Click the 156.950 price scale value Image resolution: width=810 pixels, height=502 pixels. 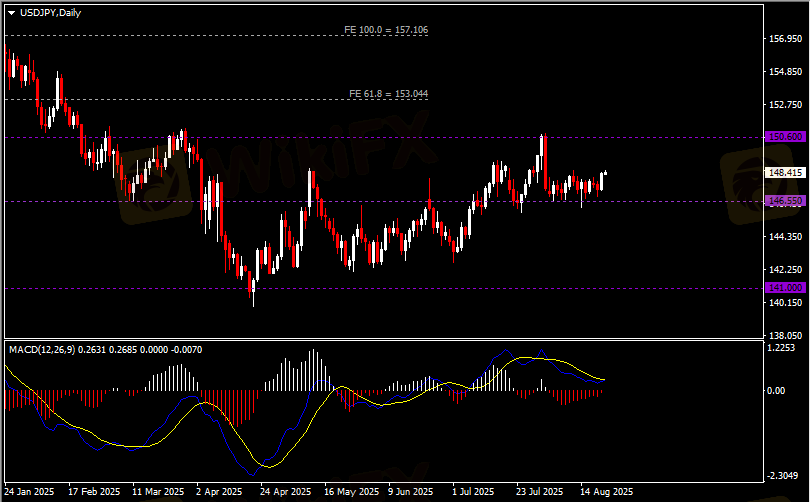(785, 39)
